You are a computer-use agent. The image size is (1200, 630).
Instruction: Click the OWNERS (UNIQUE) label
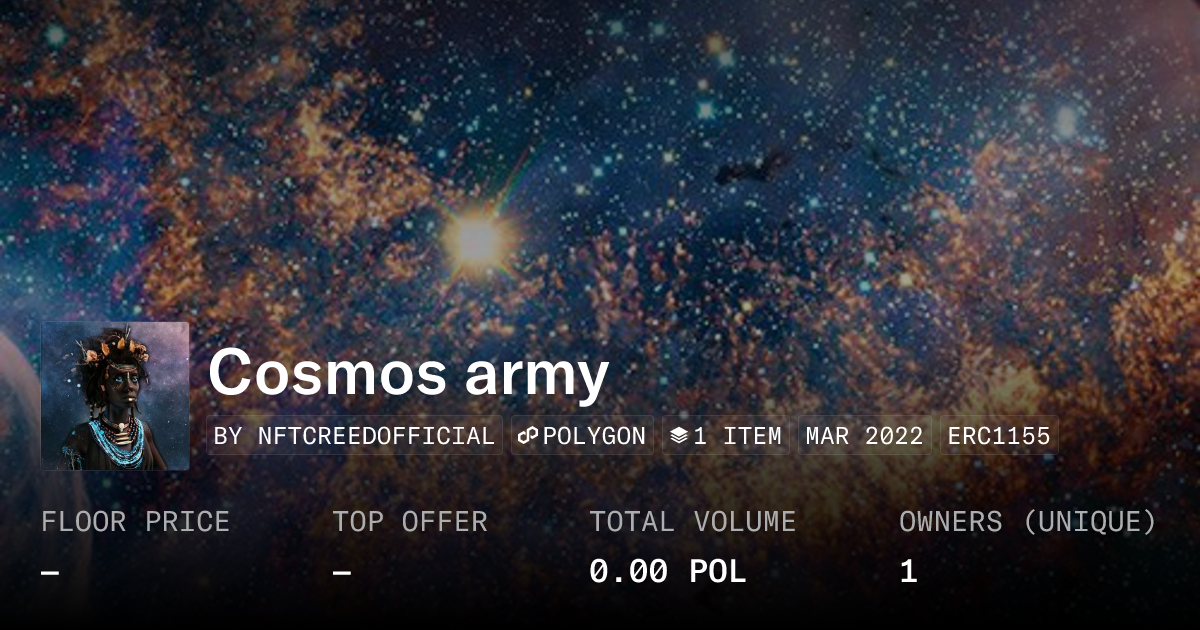[1028, 521]
